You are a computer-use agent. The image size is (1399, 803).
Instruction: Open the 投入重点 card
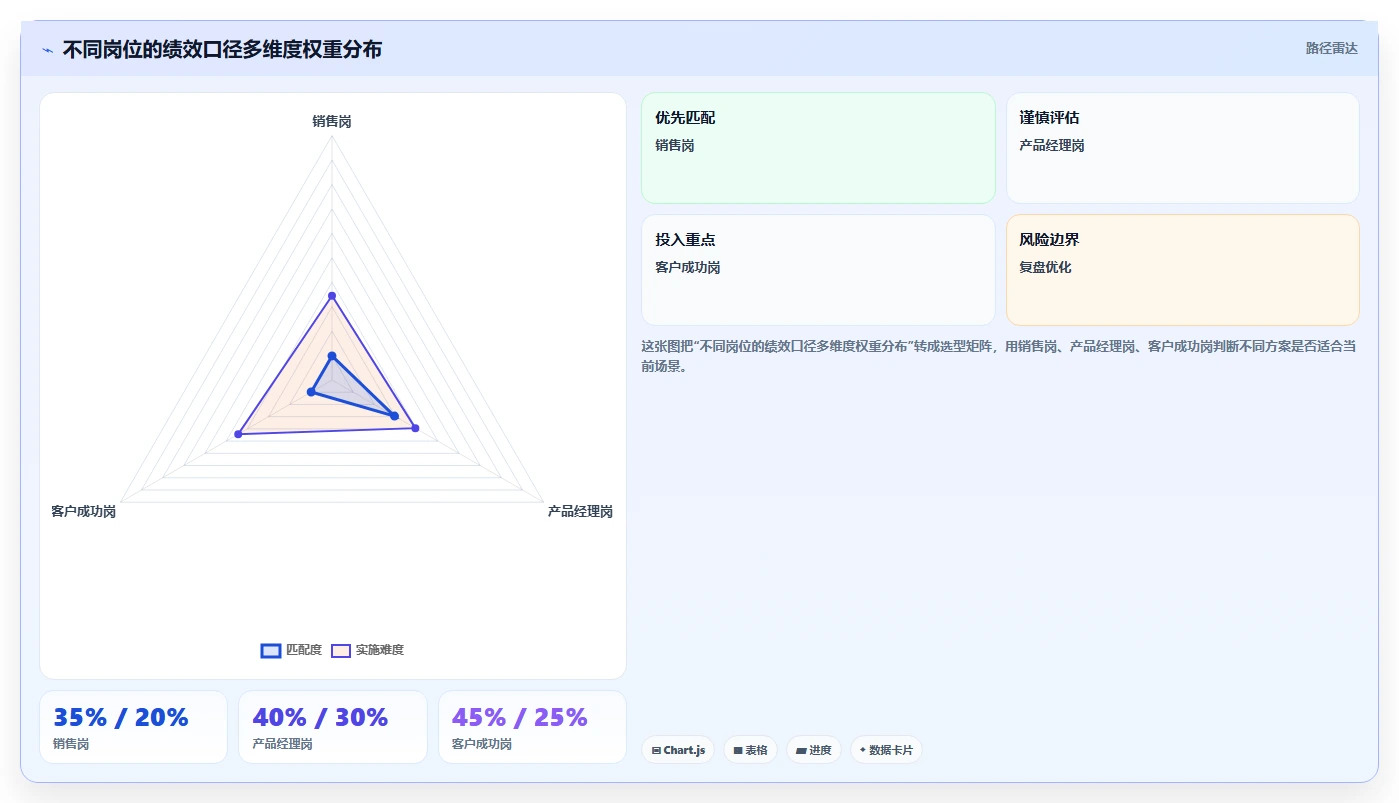[x=818, y=270]
